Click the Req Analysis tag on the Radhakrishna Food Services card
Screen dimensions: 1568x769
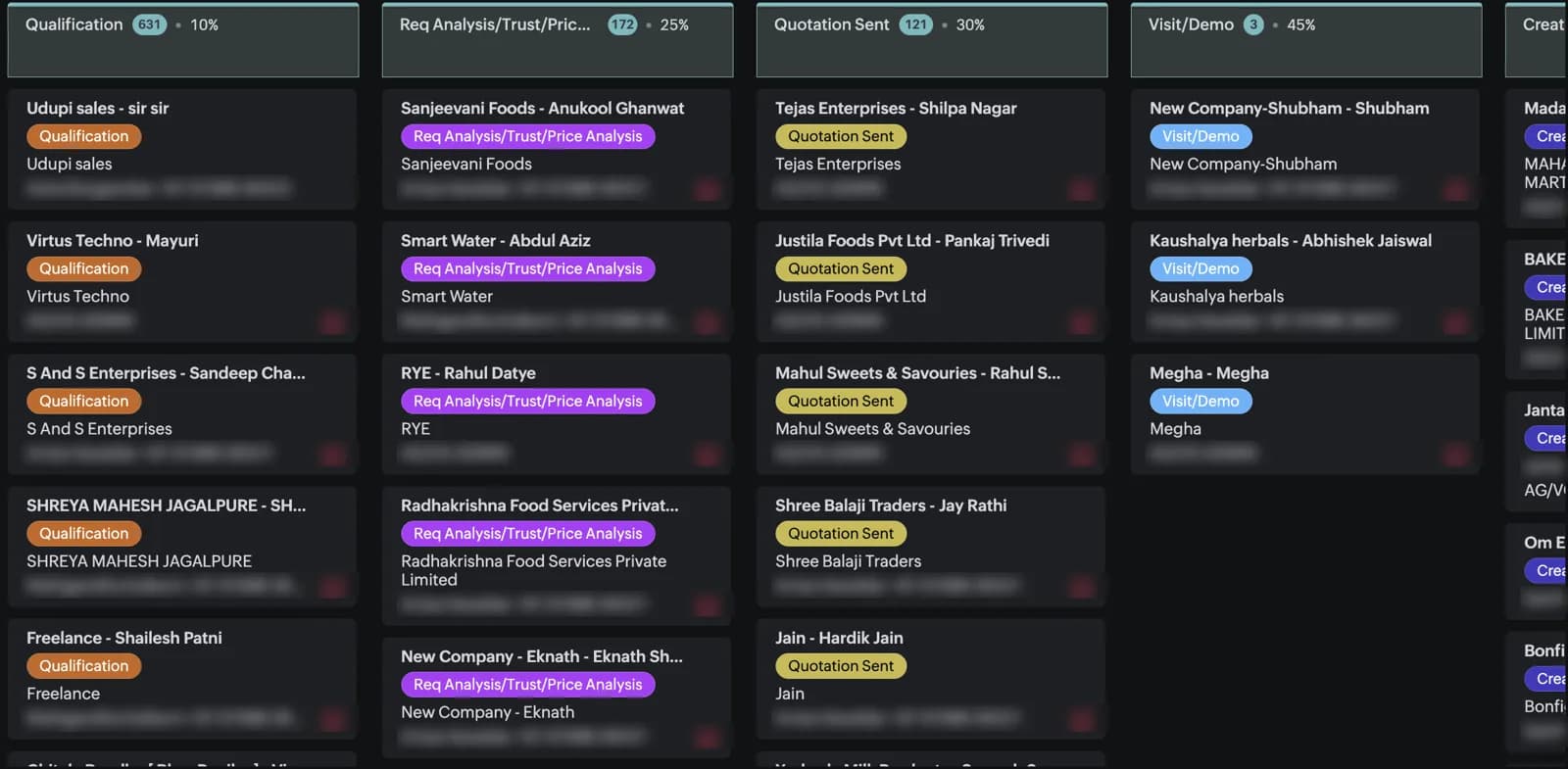tap(528, 533)
